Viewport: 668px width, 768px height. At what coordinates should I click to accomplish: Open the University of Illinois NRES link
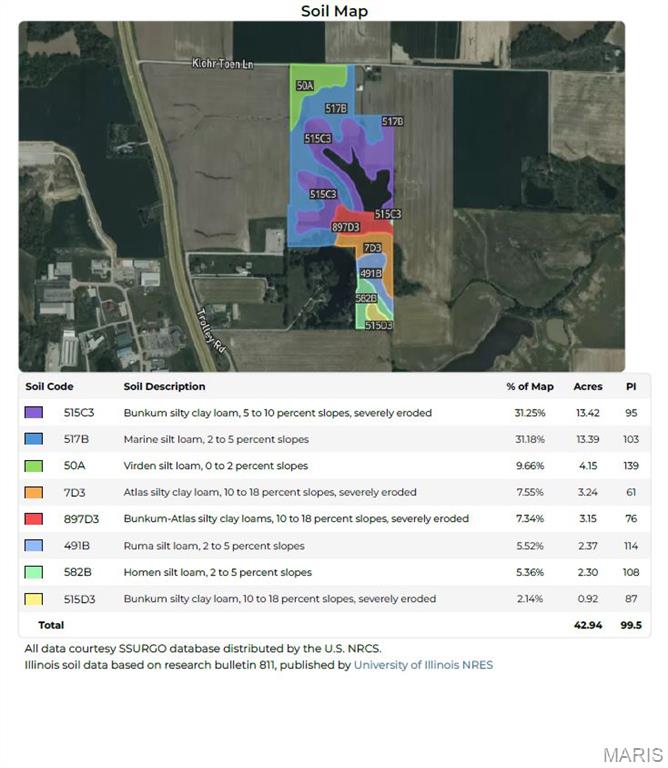(423, 665)
